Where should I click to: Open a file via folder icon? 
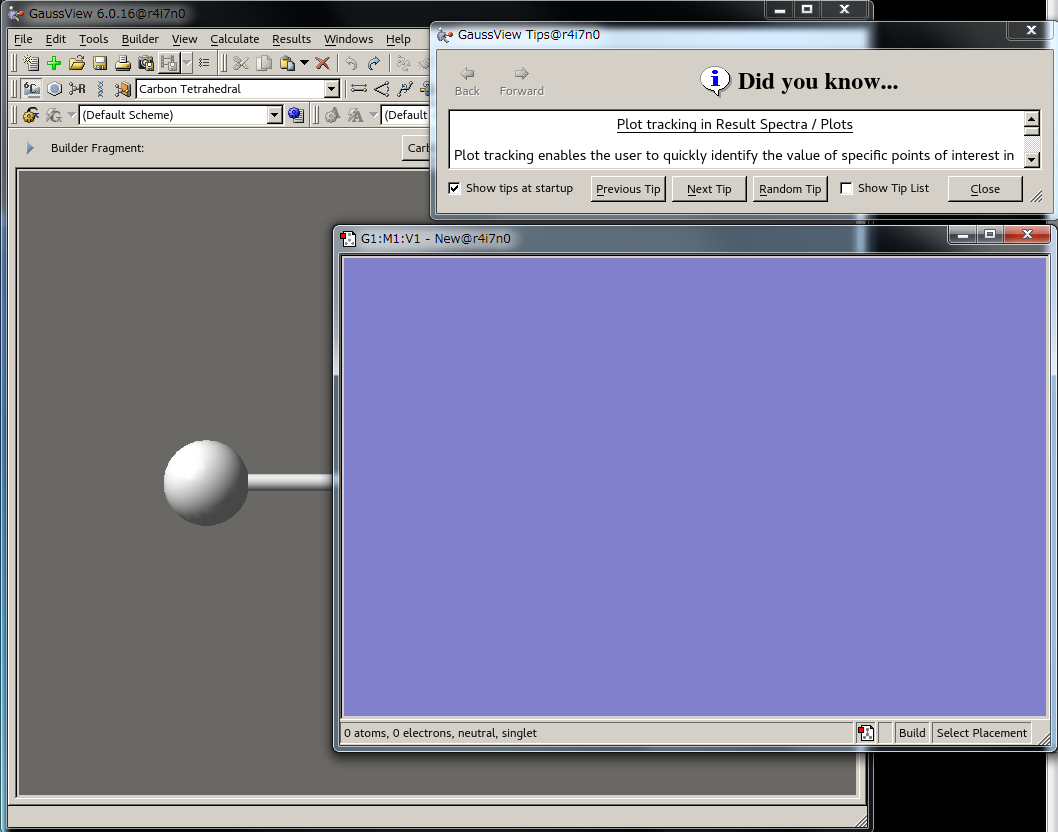click(77, 63)
